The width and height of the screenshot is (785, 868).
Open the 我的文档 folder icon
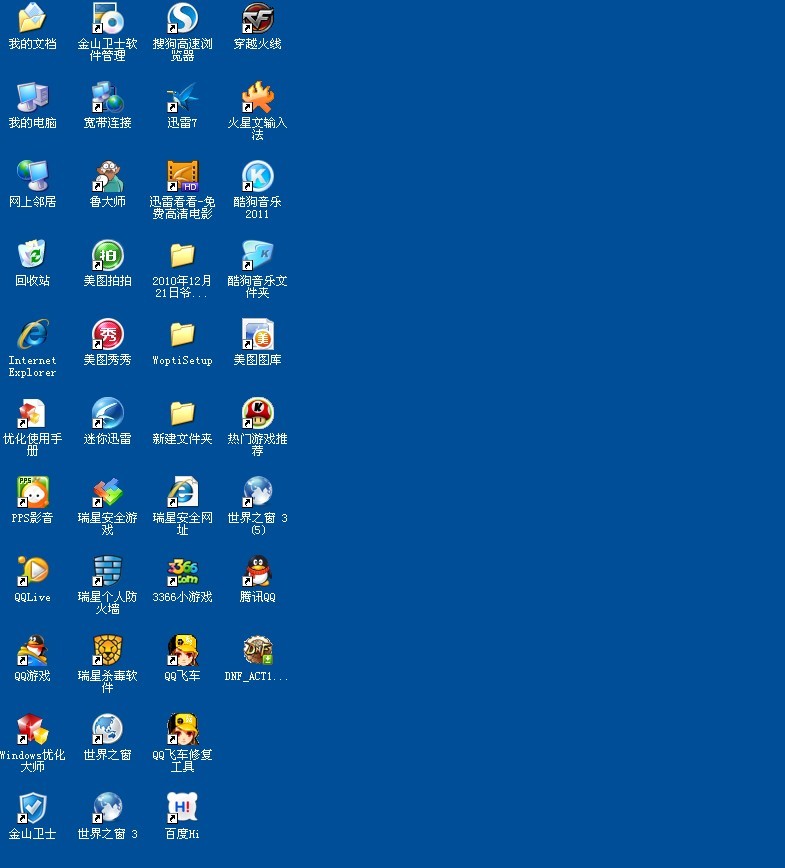point(32,18)
